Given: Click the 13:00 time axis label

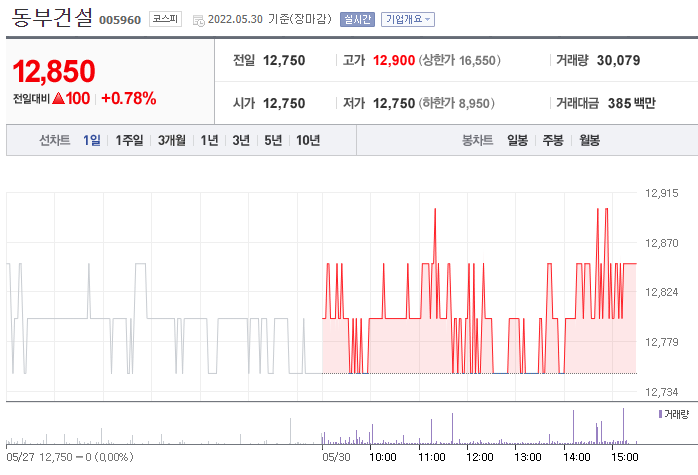Looking at the screenshot, I should click(528, 457).
